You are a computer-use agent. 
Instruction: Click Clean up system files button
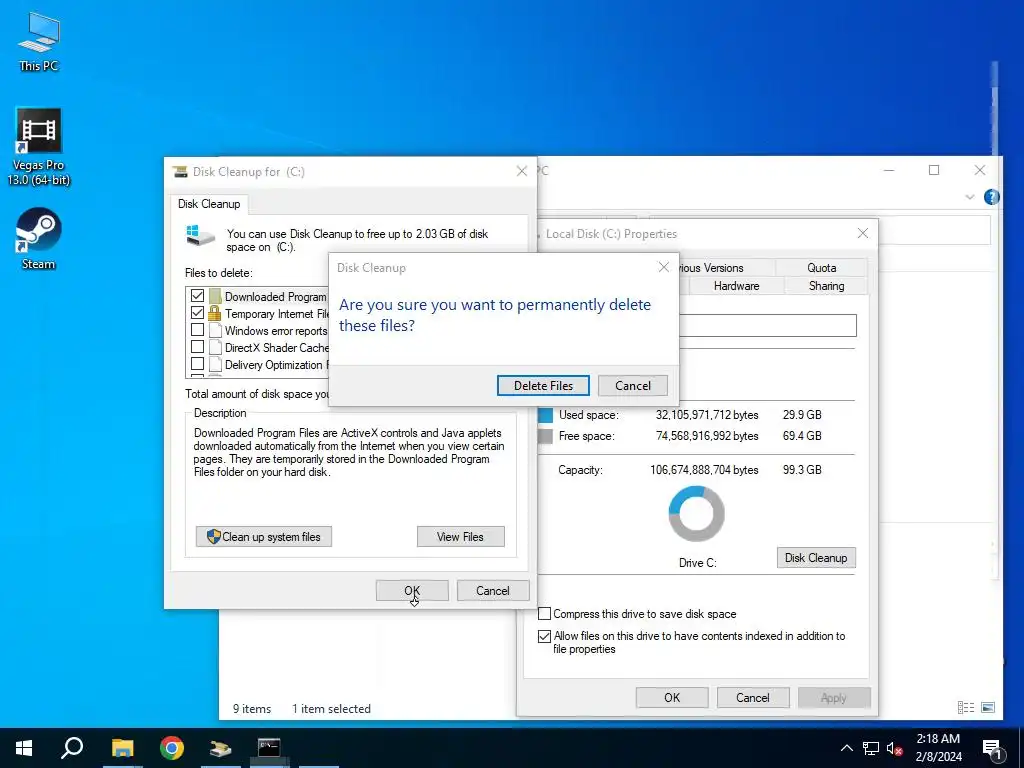click(264, 537)
